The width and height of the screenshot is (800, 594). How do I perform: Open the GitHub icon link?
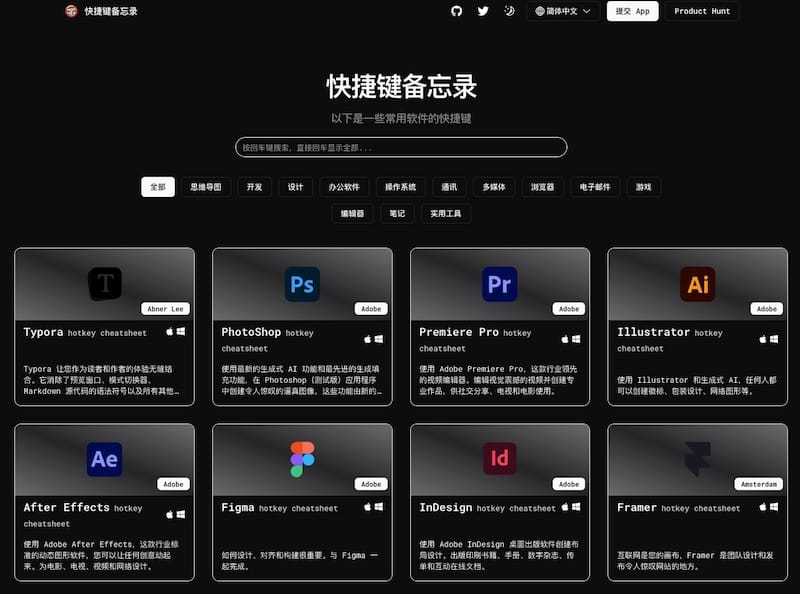point(456,11)
